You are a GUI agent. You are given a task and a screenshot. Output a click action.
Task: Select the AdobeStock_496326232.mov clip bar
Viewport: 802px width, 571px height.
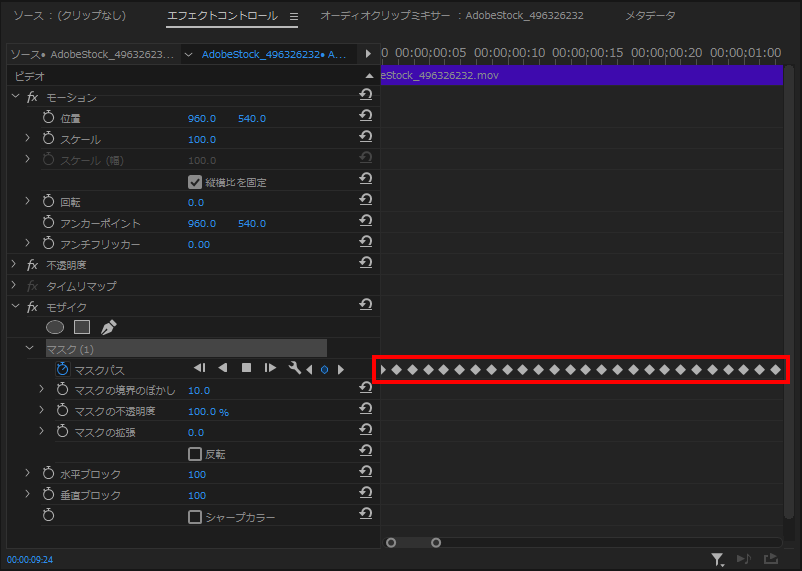[582, 75]
